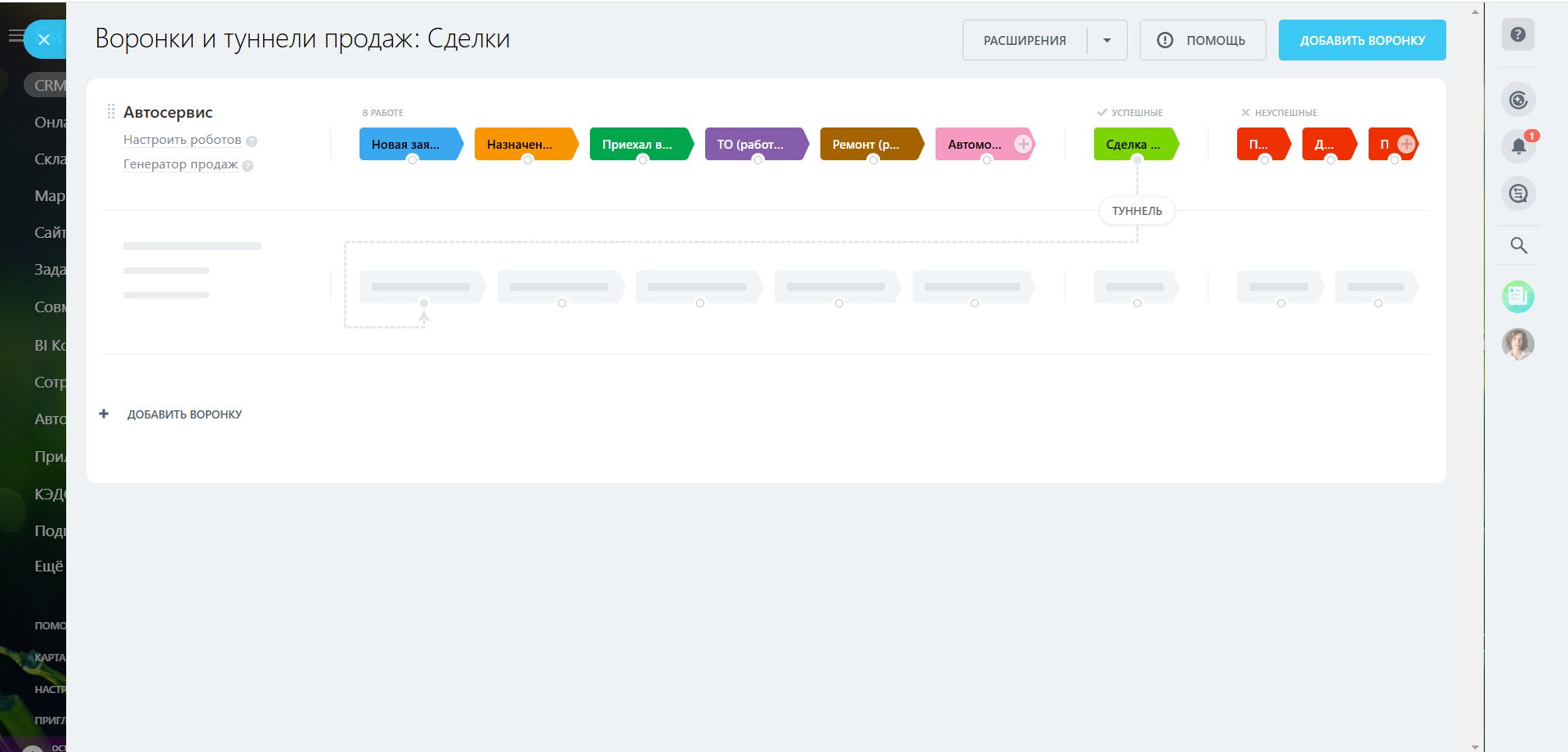Image resolution: width=1568 pixels, height=752 pixels.
Task: Select the purple ТО (работ… stage
Action: [757, 144]
